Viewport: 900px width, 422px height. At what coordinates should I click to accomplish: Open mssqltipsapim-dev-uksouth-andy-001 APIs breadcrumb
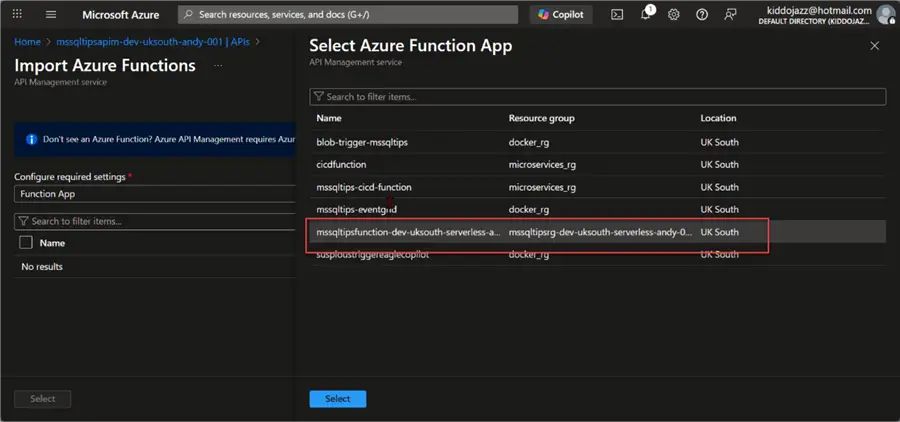153,42
